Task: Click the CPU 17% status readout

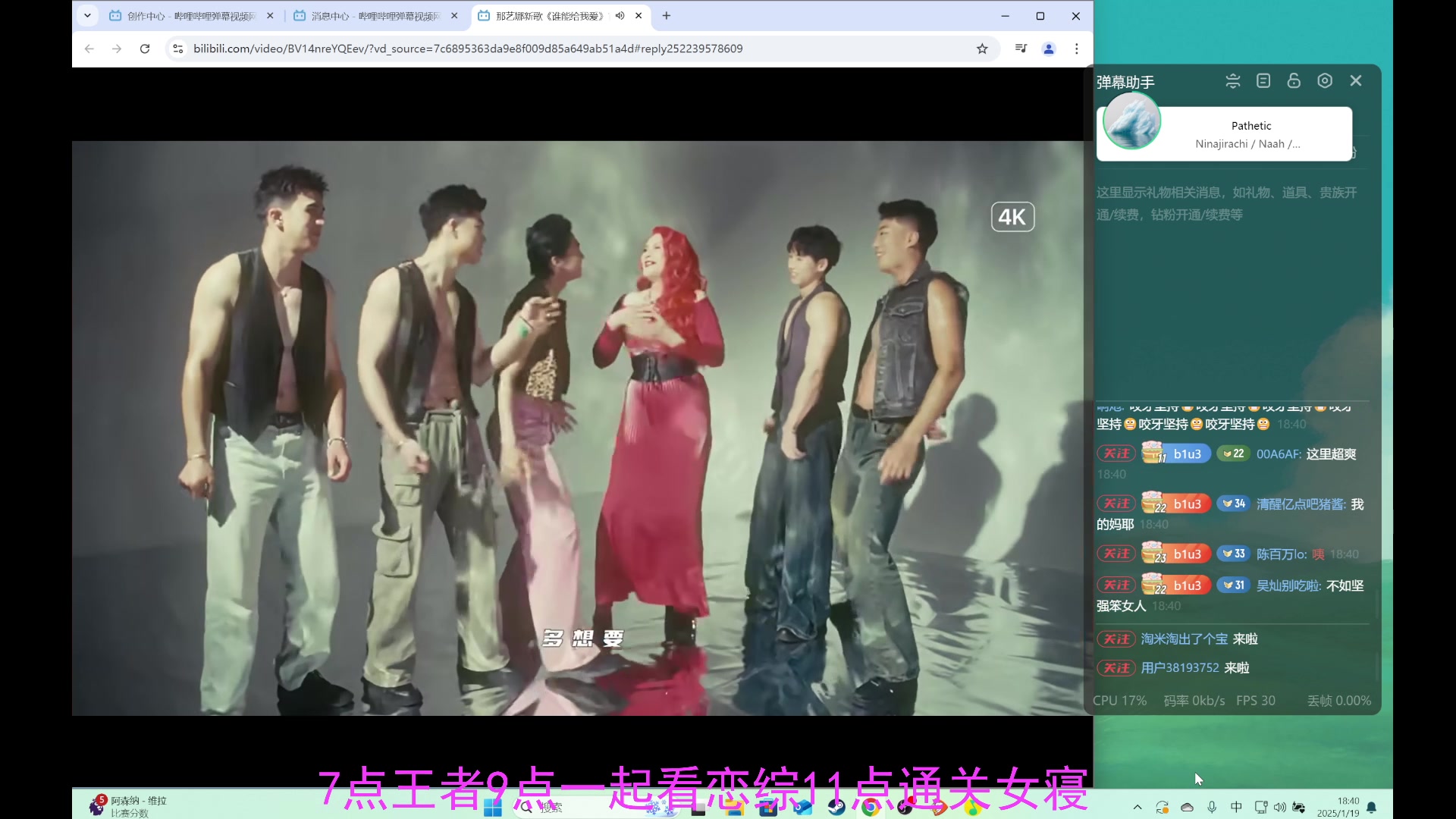Action: point(1119,701)
